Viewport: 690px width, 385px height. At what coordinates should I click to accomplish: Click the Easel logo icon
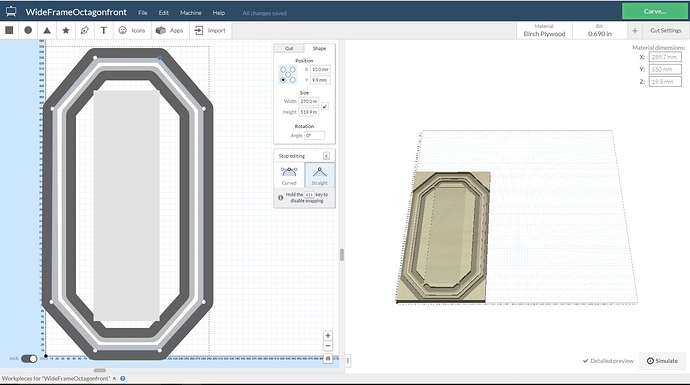coord(11,11)
